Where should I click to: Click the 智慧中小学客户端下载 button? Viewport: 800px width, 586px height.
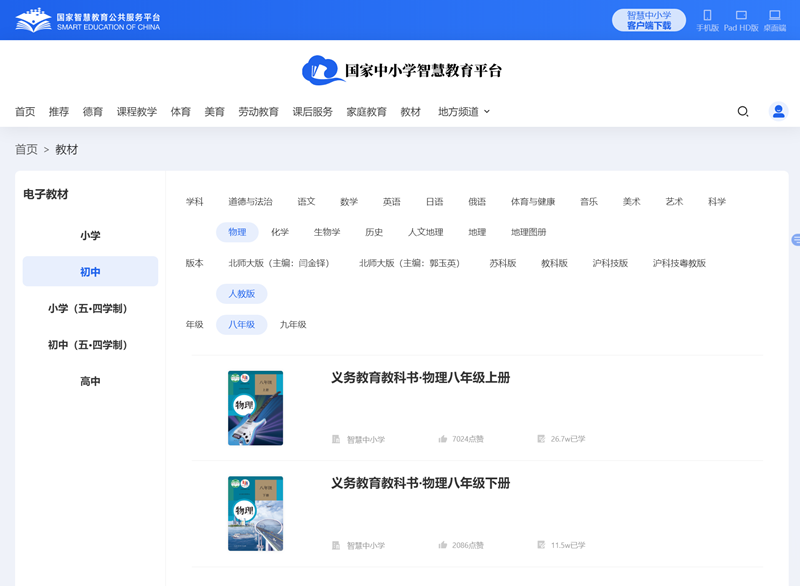[648, 20]
